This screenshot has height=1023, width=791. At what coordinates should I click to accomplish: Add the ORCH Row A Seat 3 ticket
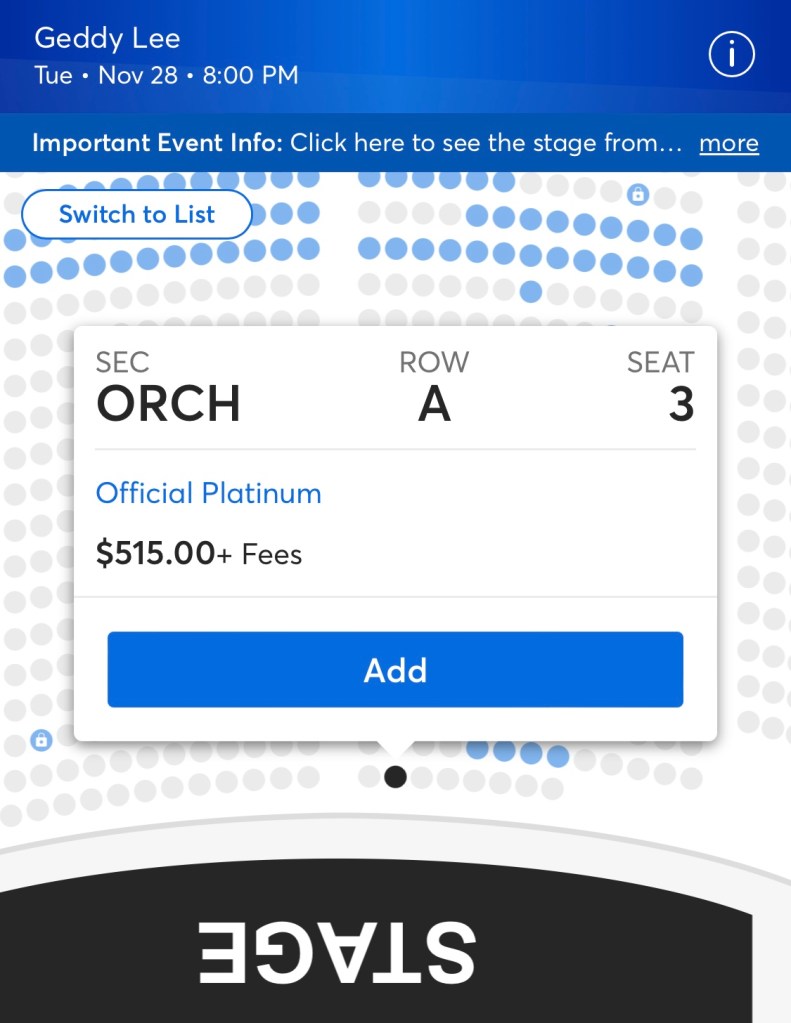[x=395, y=670]
